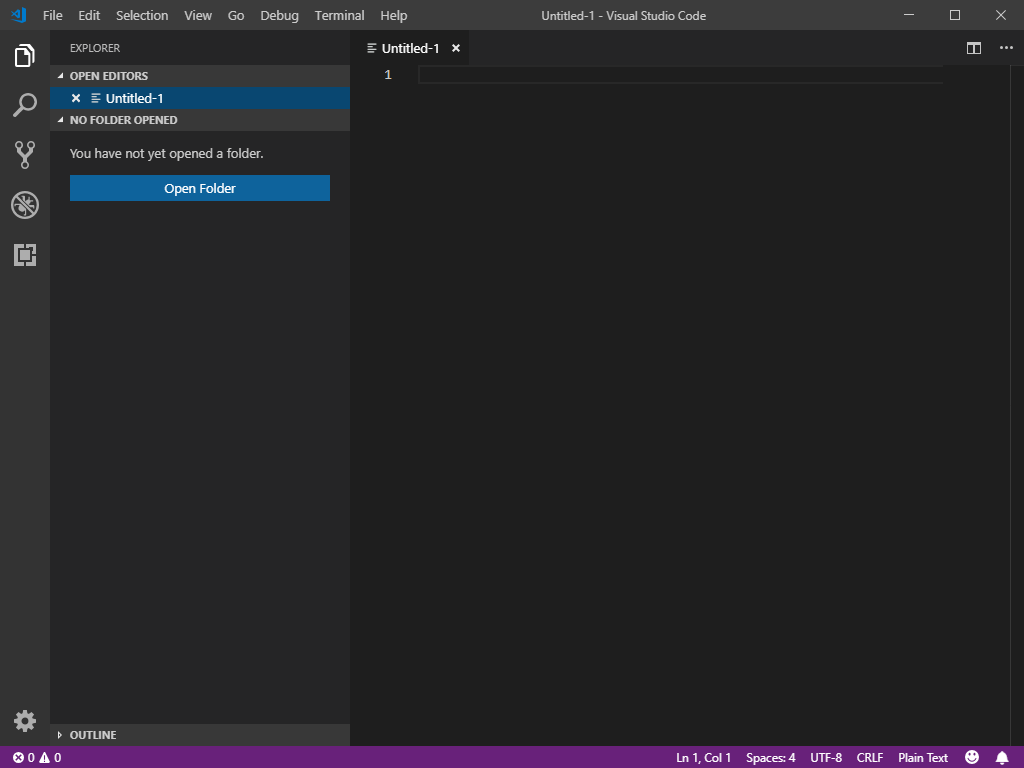Collapse the No Folder Opened section

(x=123, y=120)
